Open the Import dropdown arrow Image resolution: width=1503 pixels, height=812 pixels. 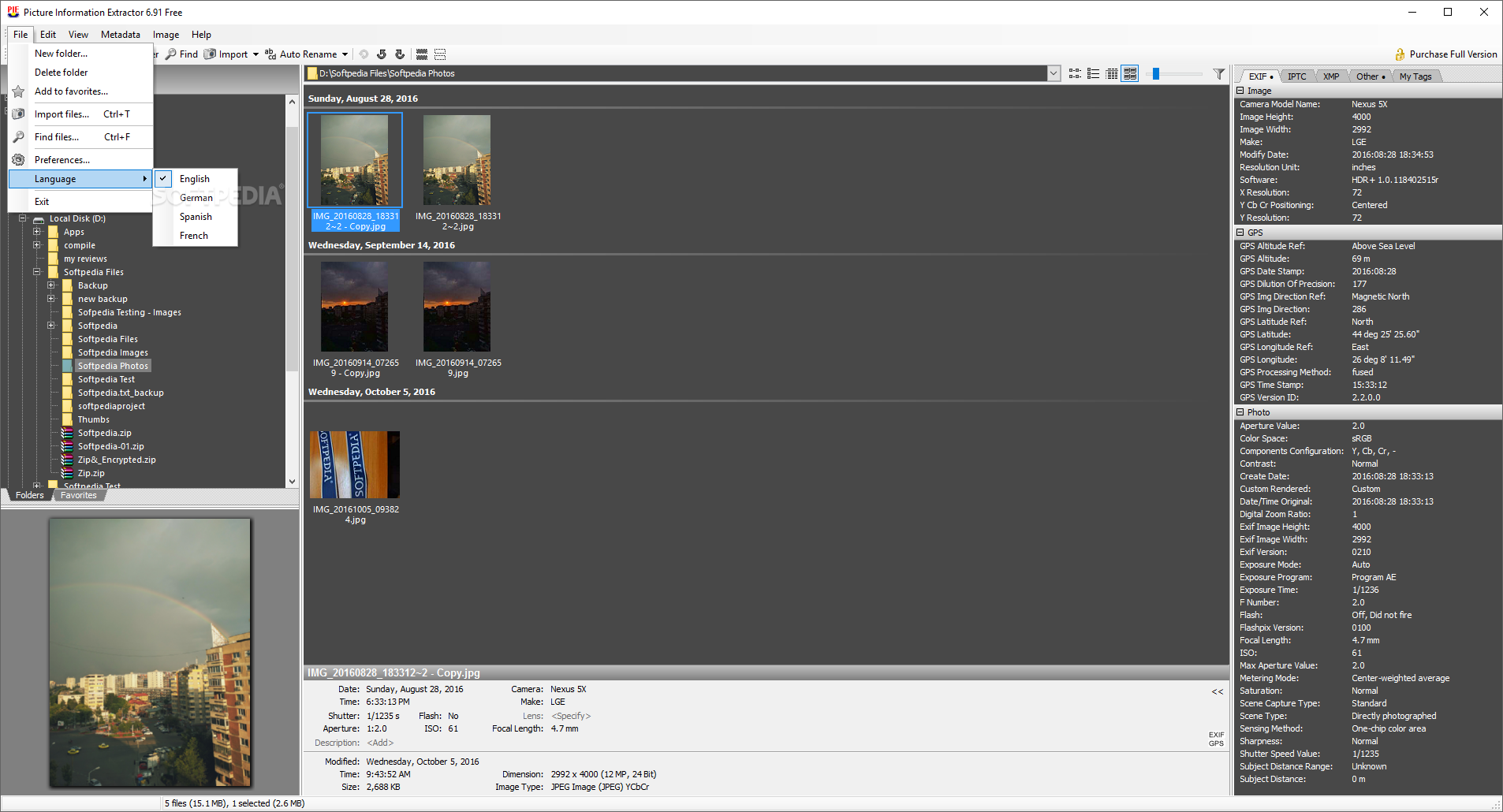point(255,54)
